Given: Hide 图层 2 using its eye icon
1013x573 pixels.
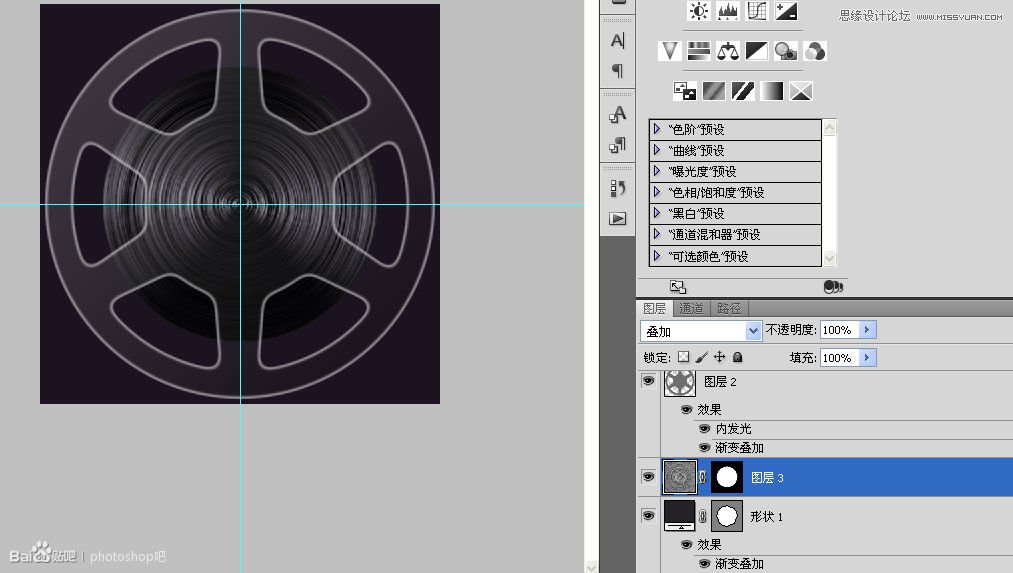Looking at the screenshot, I should click(x=648, y=381).
